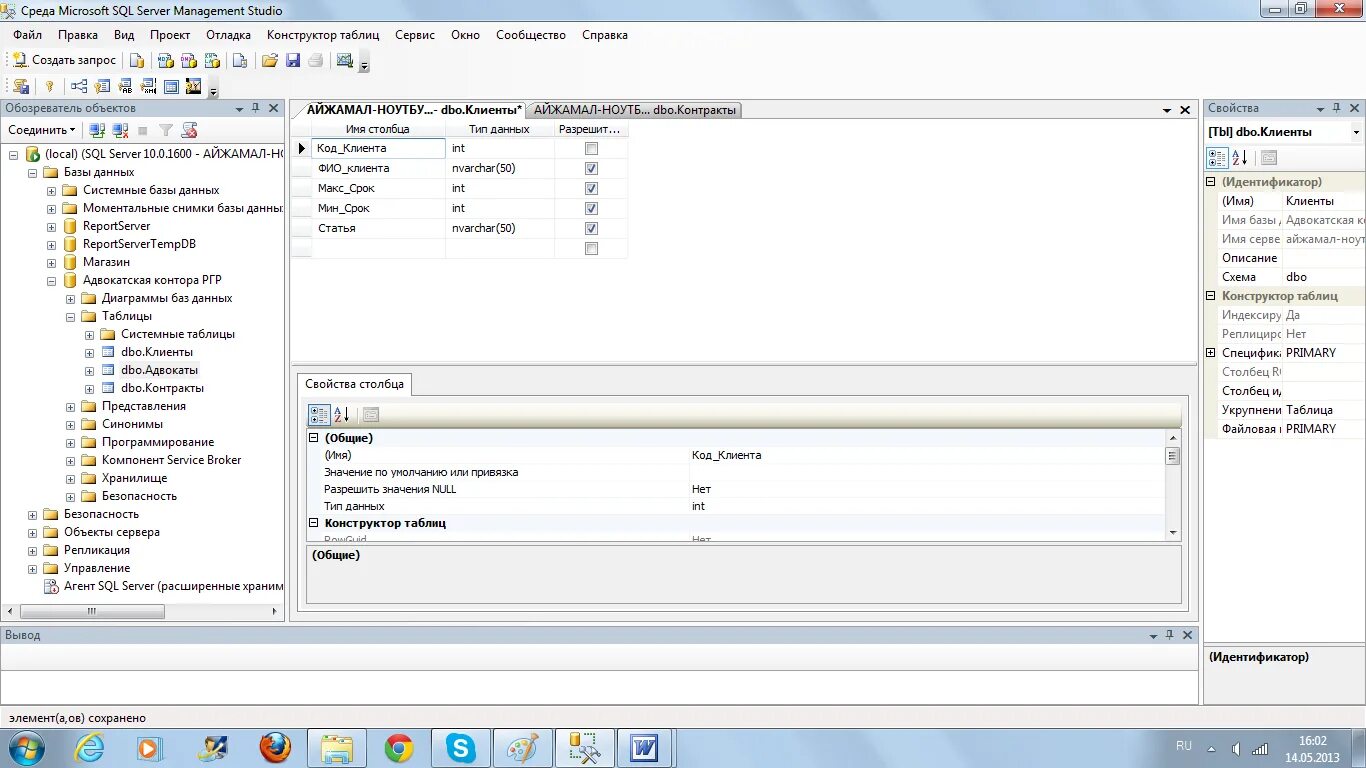Click Disconnect icon in Object Explorer
Image resolution: width=1366 pixels, height=768 pixels.
120,130
